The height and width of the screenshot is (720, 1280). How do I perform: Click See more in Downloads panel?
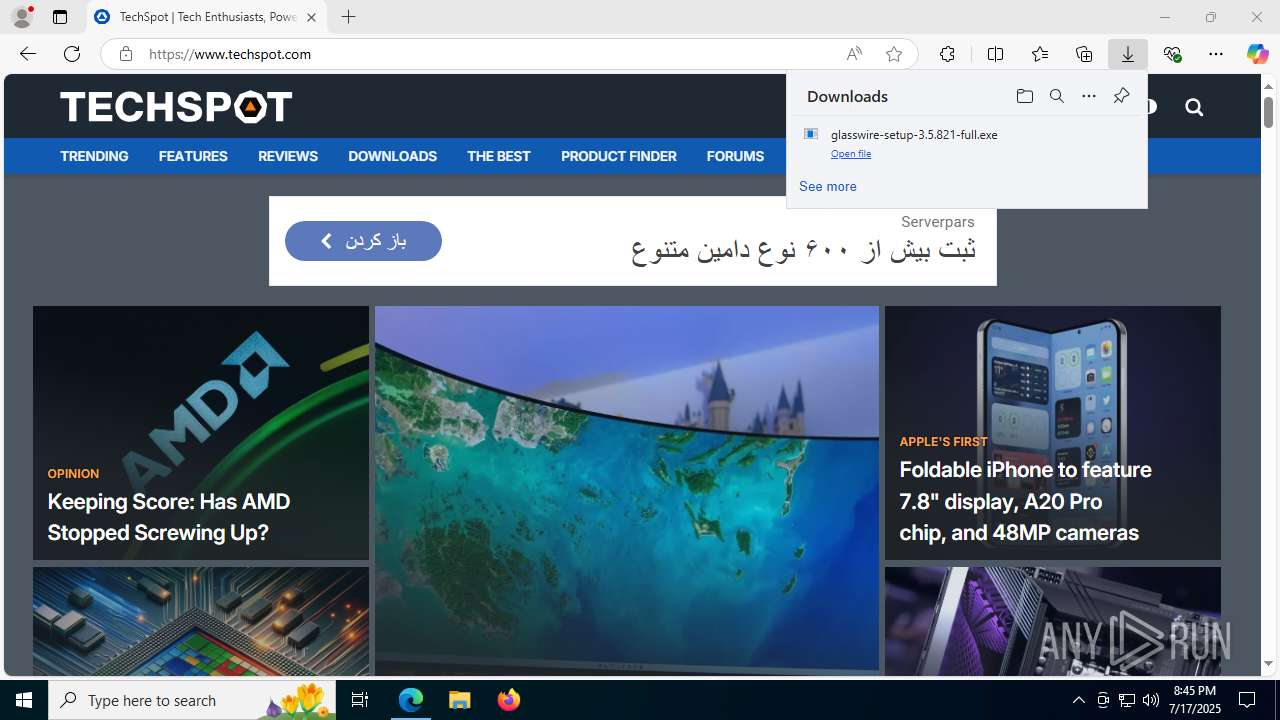pyautogui.click(x=828, y=186)
